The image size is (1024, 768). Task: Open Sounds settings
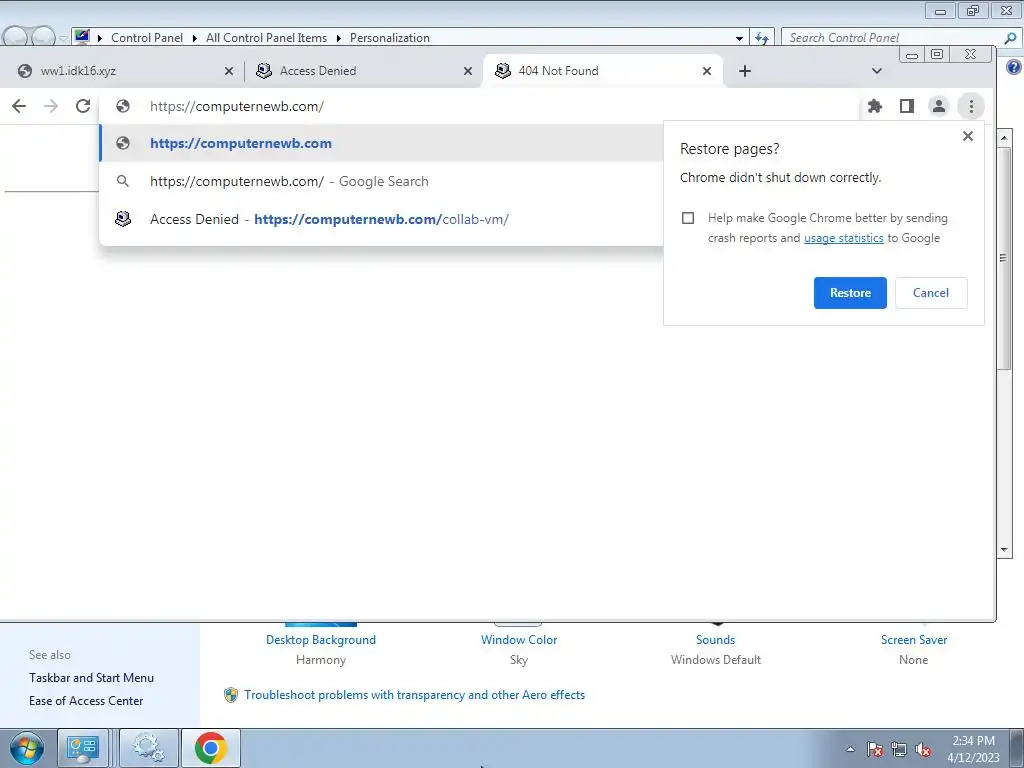[x=715, y=640]
